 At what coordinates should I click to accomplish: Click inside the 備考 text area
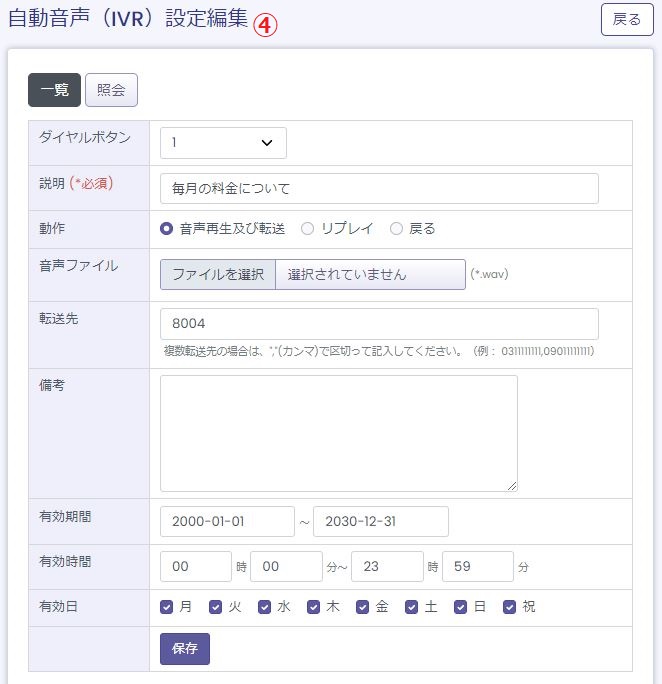338,433
